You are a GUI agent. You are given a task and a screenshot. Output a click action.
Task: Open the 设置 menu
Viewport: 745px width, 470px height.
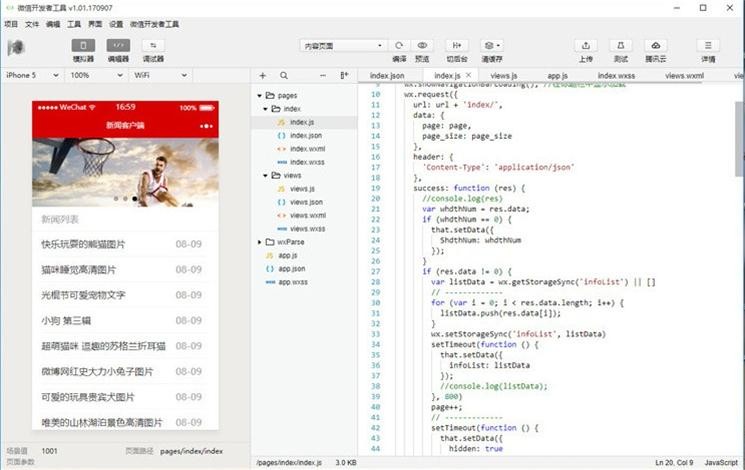point(115,24)
